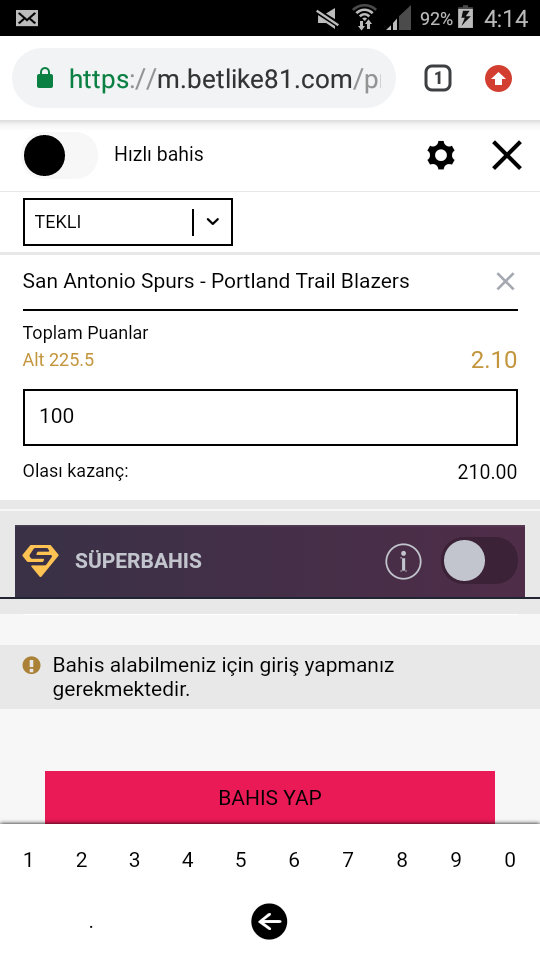The height and width of the screenshot is (960, 540).
Task: Open the Süperbahis info icon
Action: (x=403, y=561)
